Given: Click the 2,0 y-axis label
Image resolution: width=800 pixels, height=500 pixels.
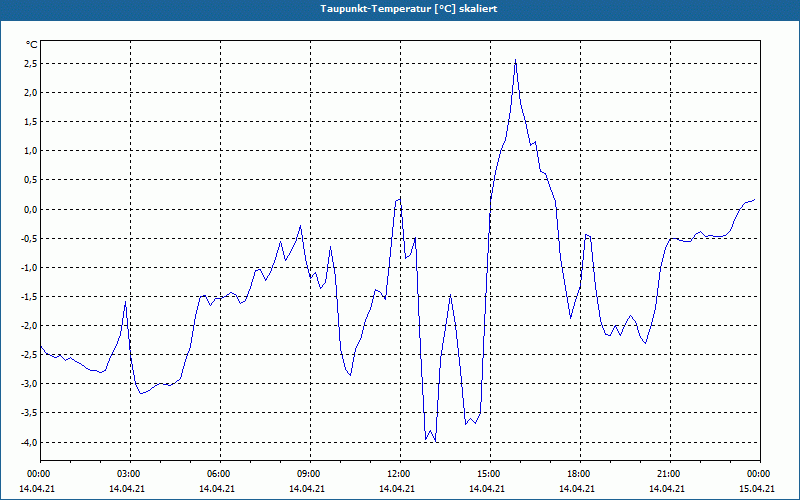Looking at the screenshot, I should (x=30, y=93).
